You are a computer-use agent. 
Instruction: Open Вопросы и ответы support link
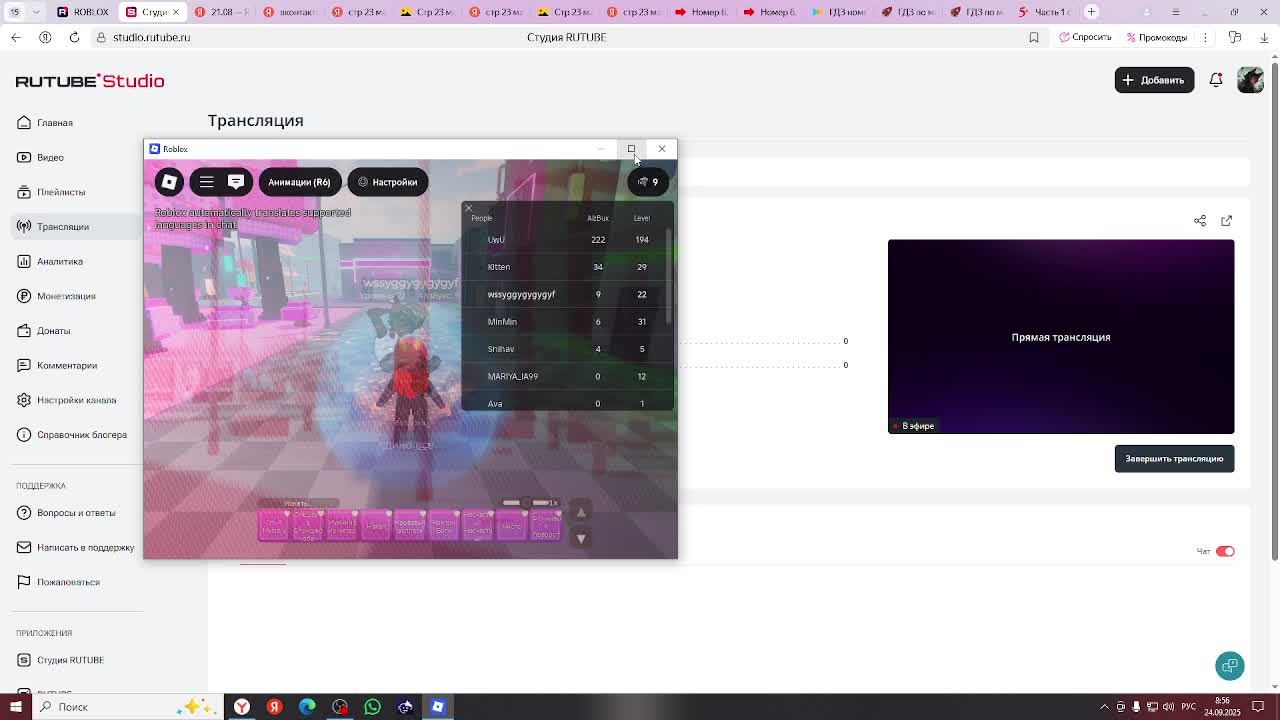(76, 513)
